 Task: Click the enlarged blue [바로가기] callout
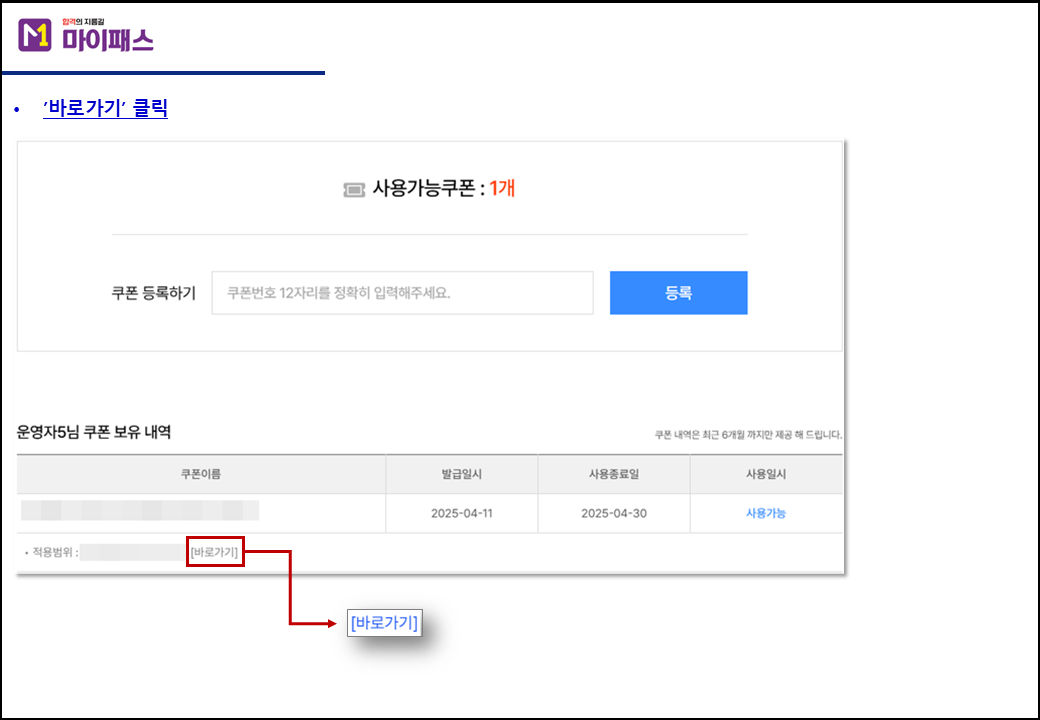(x=384, y=623)
